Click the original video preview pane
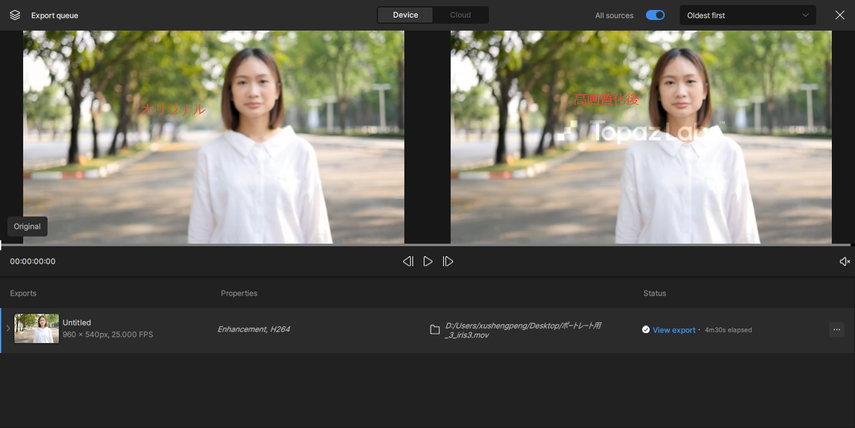The height and width of the screenshot is (428, 855). pyautogui.click(x=213, y=137)
